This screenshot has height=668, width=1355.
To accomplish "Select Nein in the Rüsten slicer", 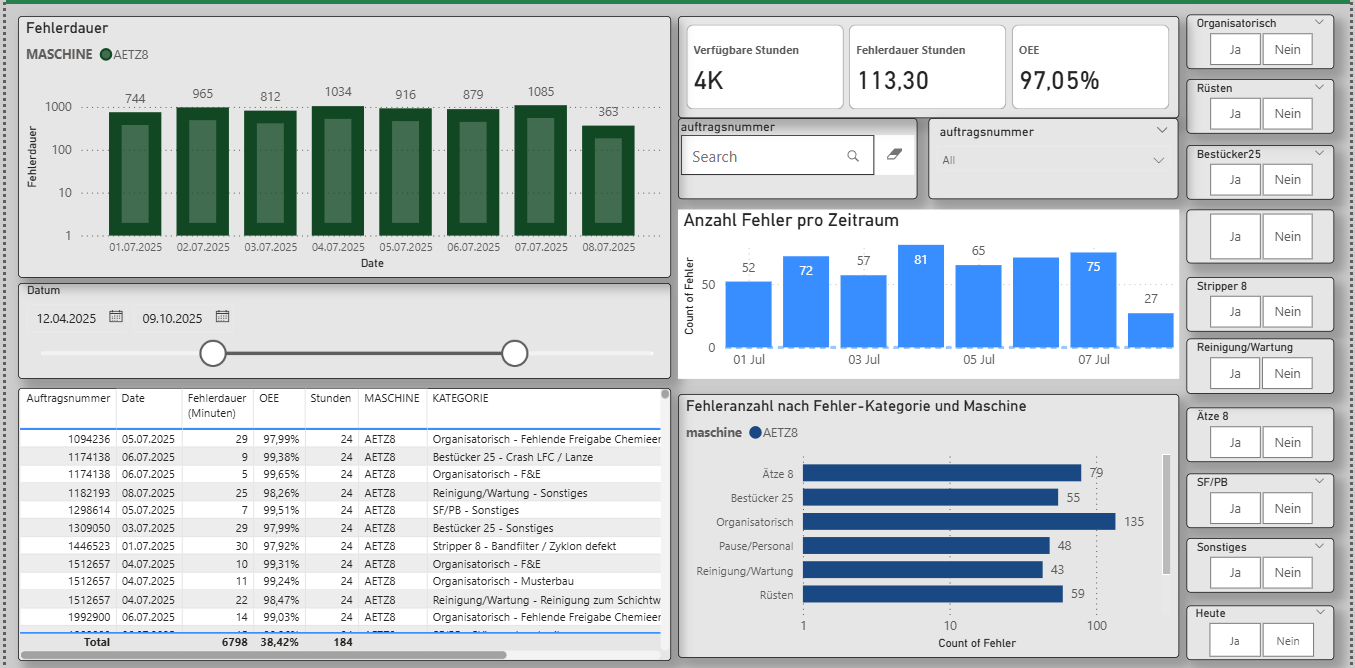I will (x=1287, y=114).
